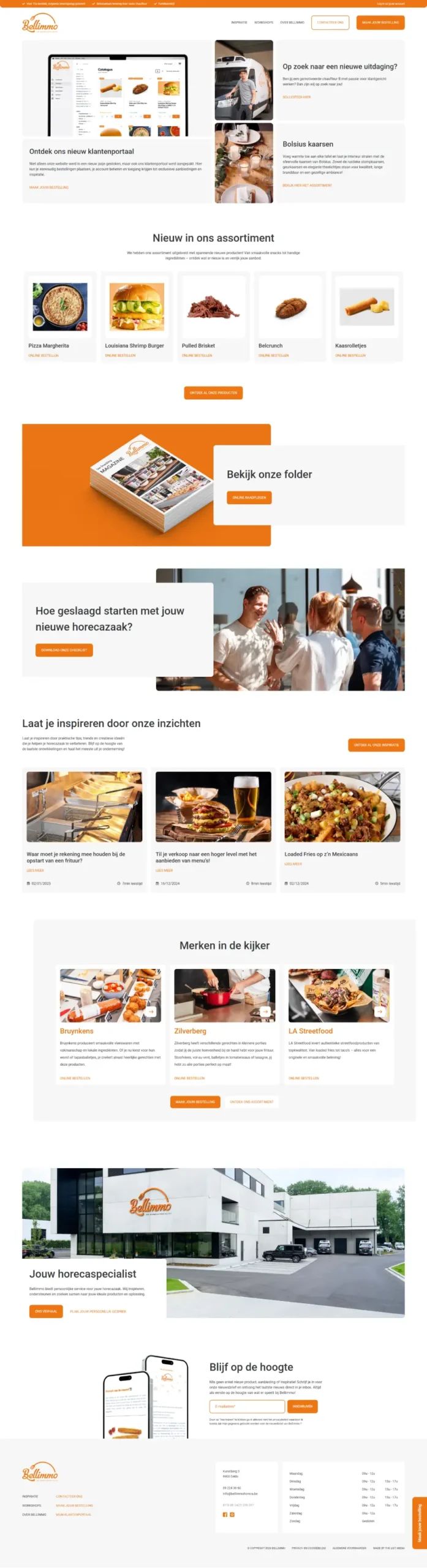Click the Contacteer ons button in the header
427x1568 pixels.
point(330,23)
